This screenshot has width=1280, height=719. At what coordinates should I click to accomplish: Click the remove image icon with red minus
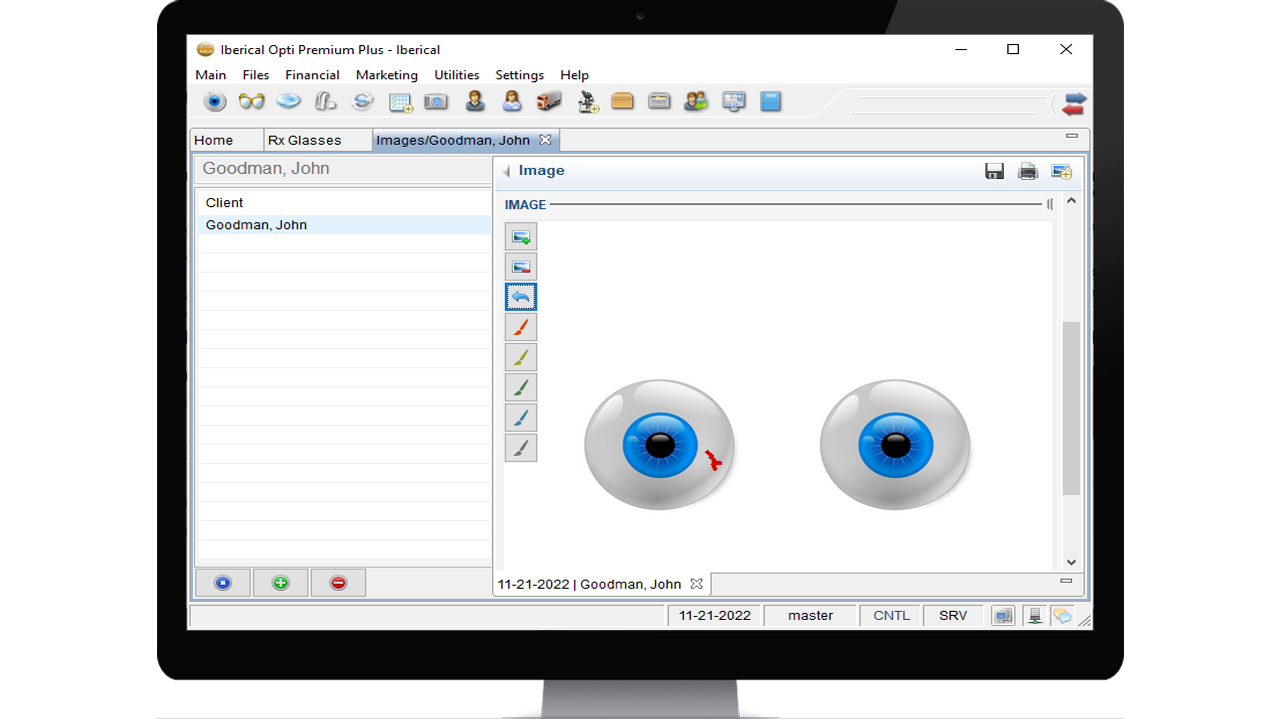521,267
